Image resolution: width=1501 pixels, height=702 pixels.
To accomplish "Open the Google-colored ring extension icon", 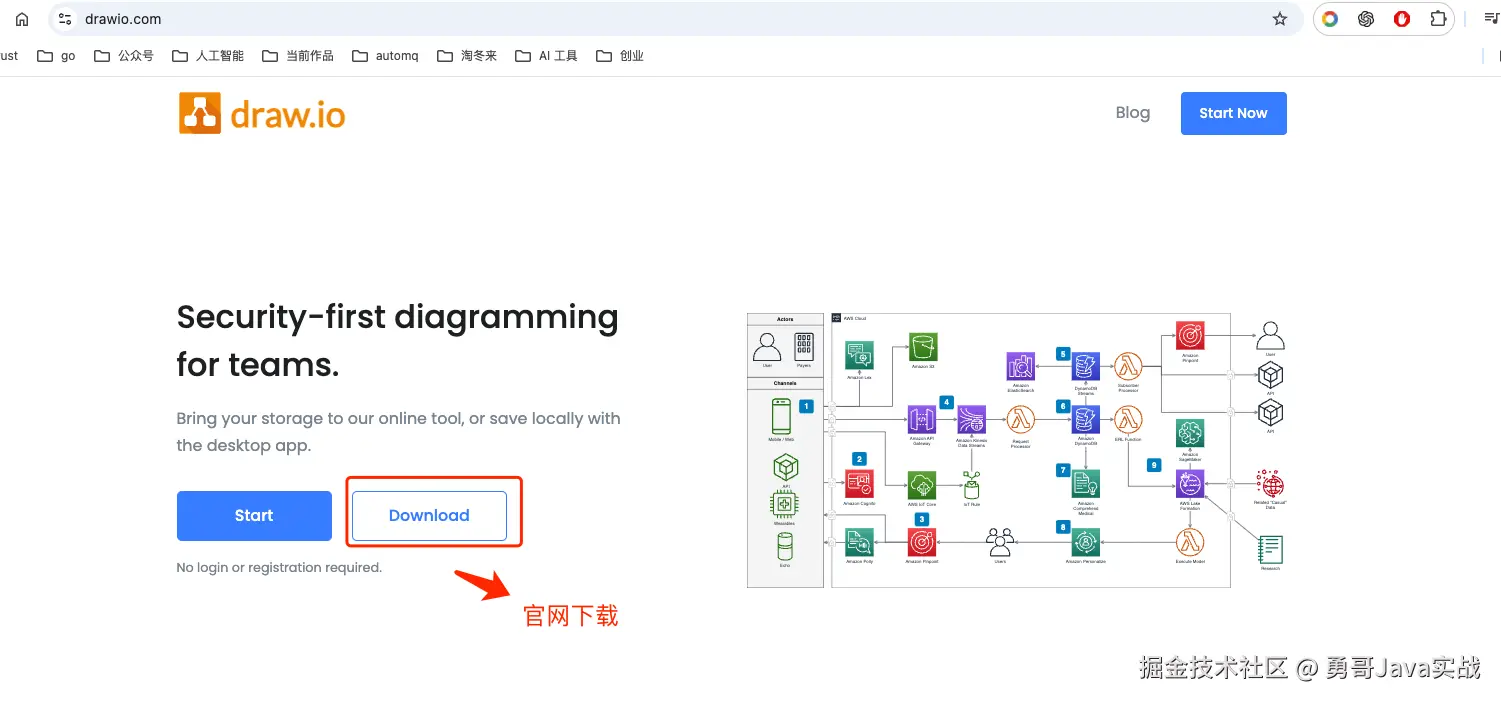I will point(1330,19).
